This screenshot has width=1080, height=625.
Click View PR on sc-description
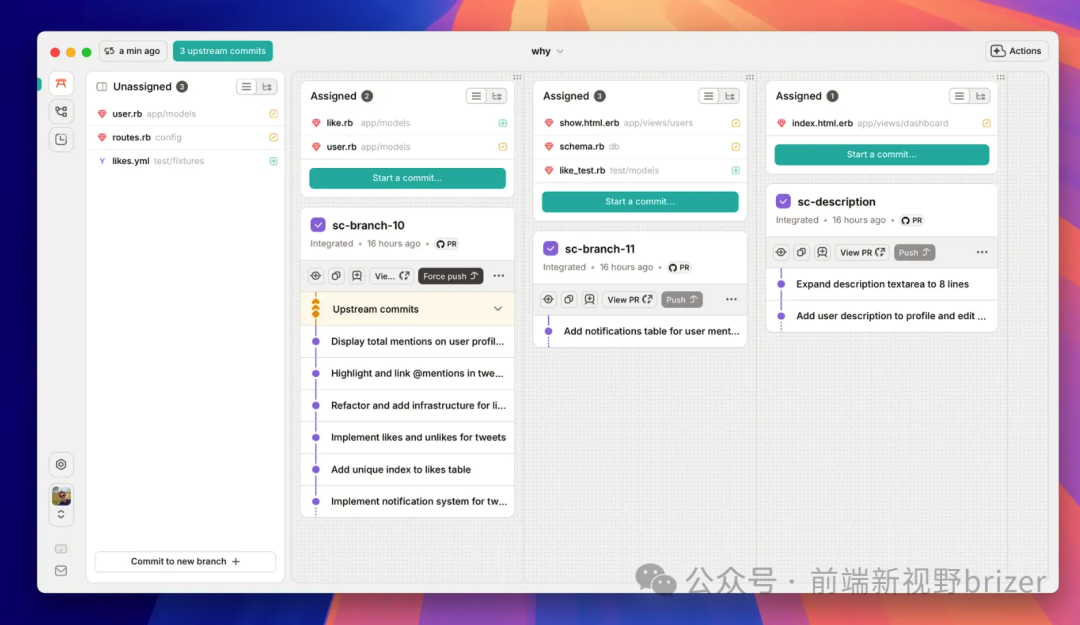click(x=862, y=252)
